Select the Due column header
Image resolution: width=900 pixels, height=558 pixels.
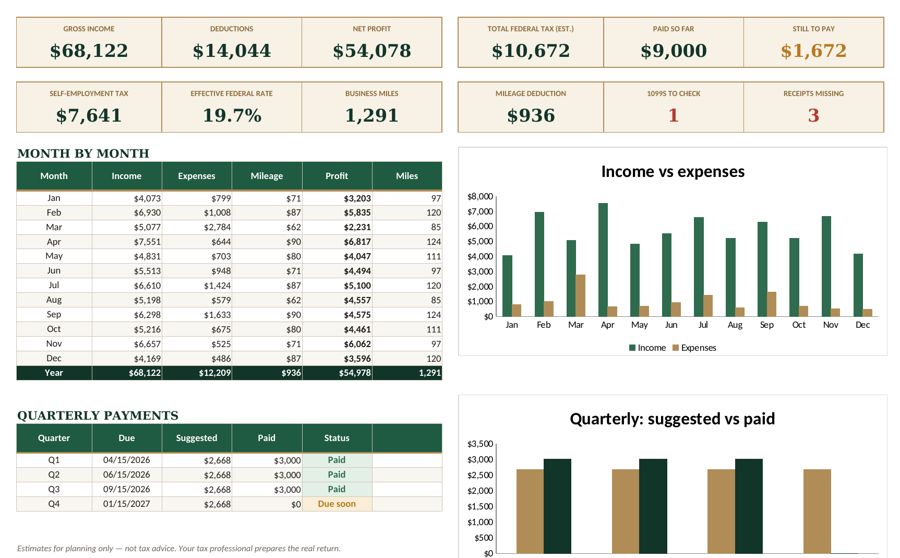(x=126, y=438)
